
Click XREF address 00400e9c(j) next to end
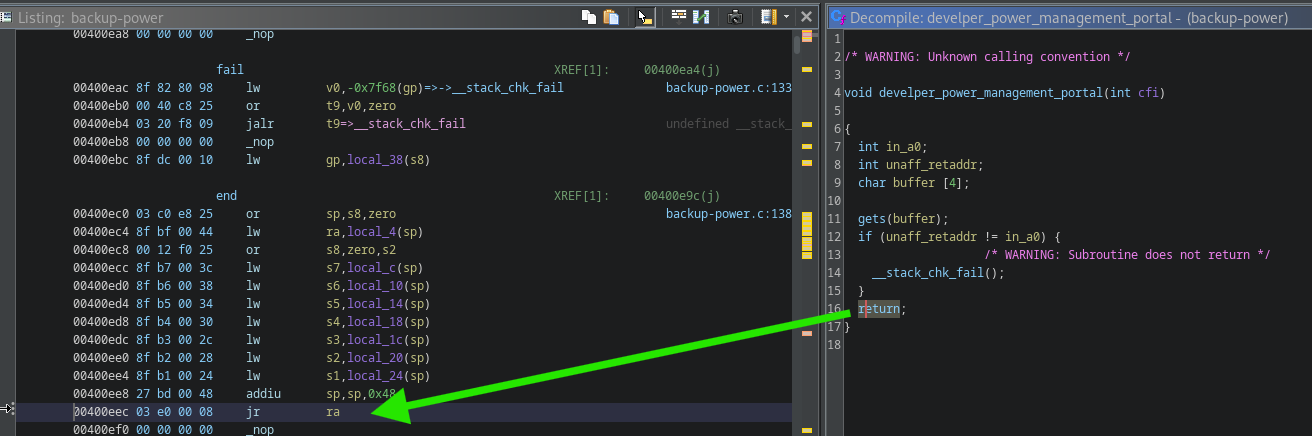pos(682,196)
